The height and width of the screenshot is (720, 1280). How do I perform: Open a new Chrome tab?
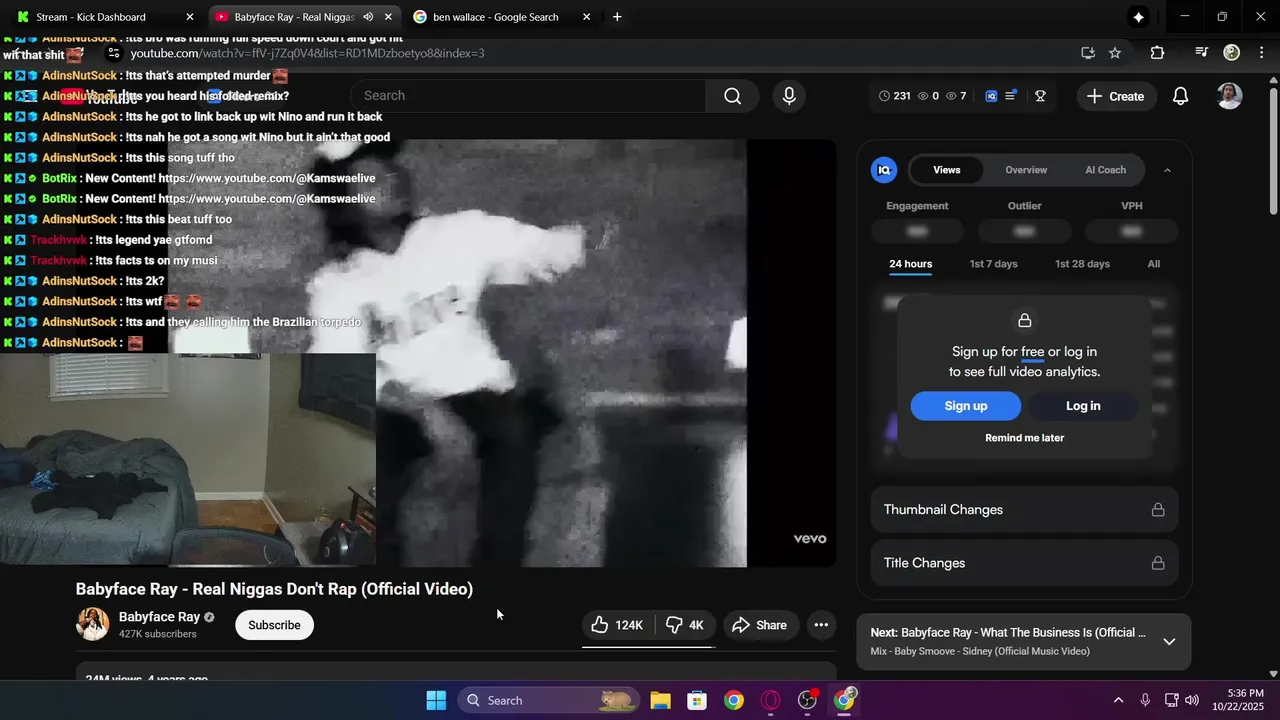(x=617, y=17)
